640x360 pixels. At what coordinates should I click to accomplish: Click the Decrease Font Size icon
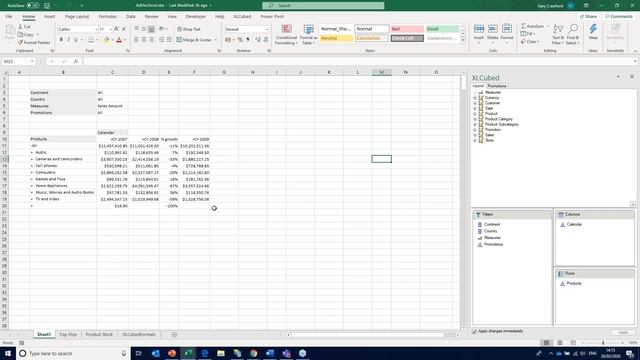124,29
